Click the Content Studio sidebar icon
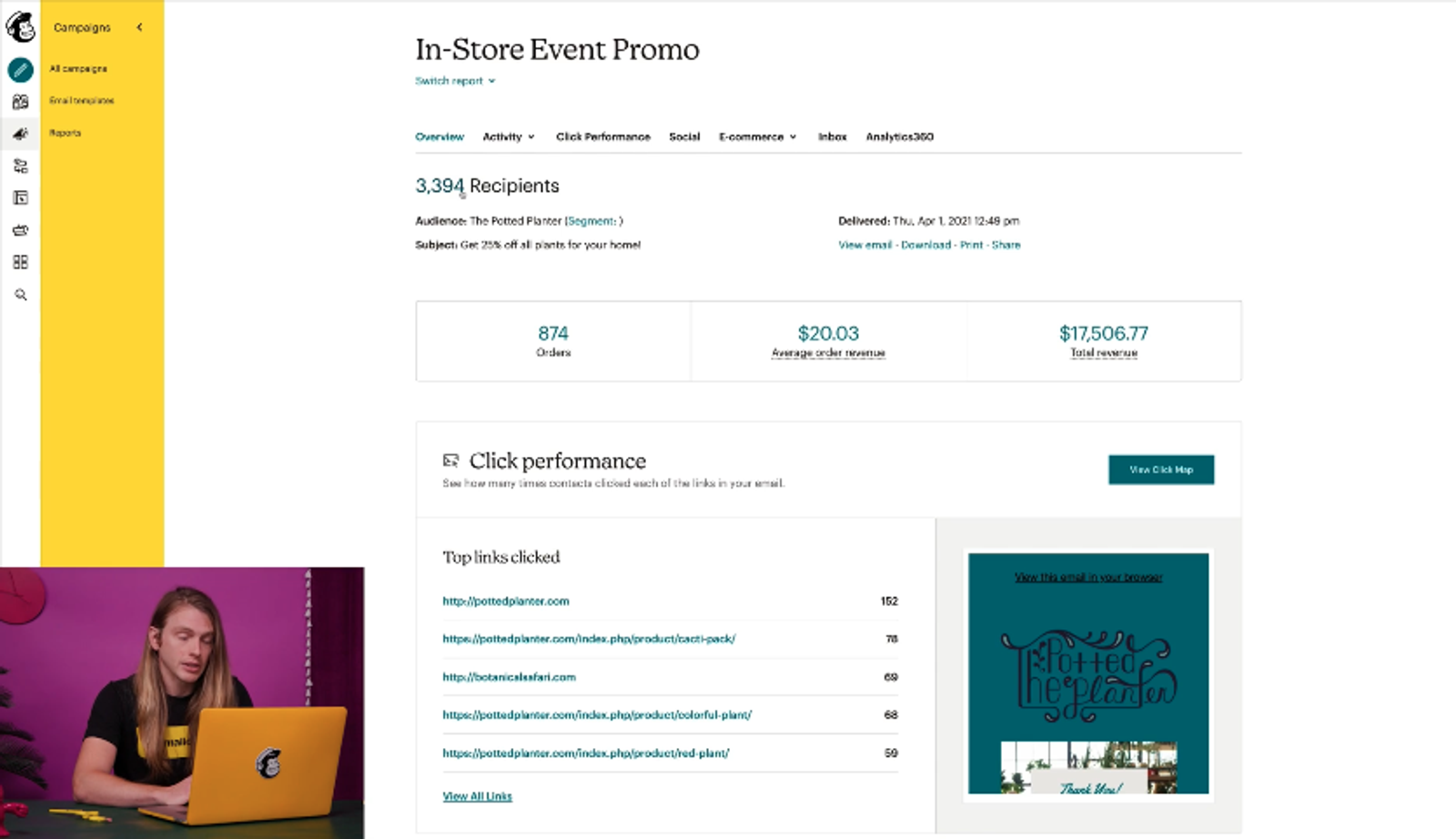1456x839 pixels. [x=20, y=230]
